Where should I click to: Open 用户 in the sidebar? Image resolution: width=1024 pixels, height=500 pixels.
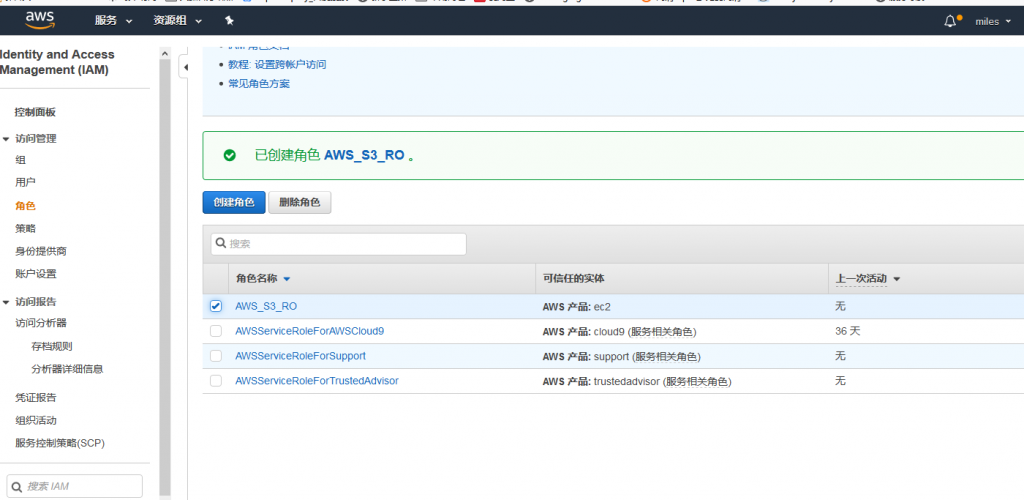tap(25, 182)
